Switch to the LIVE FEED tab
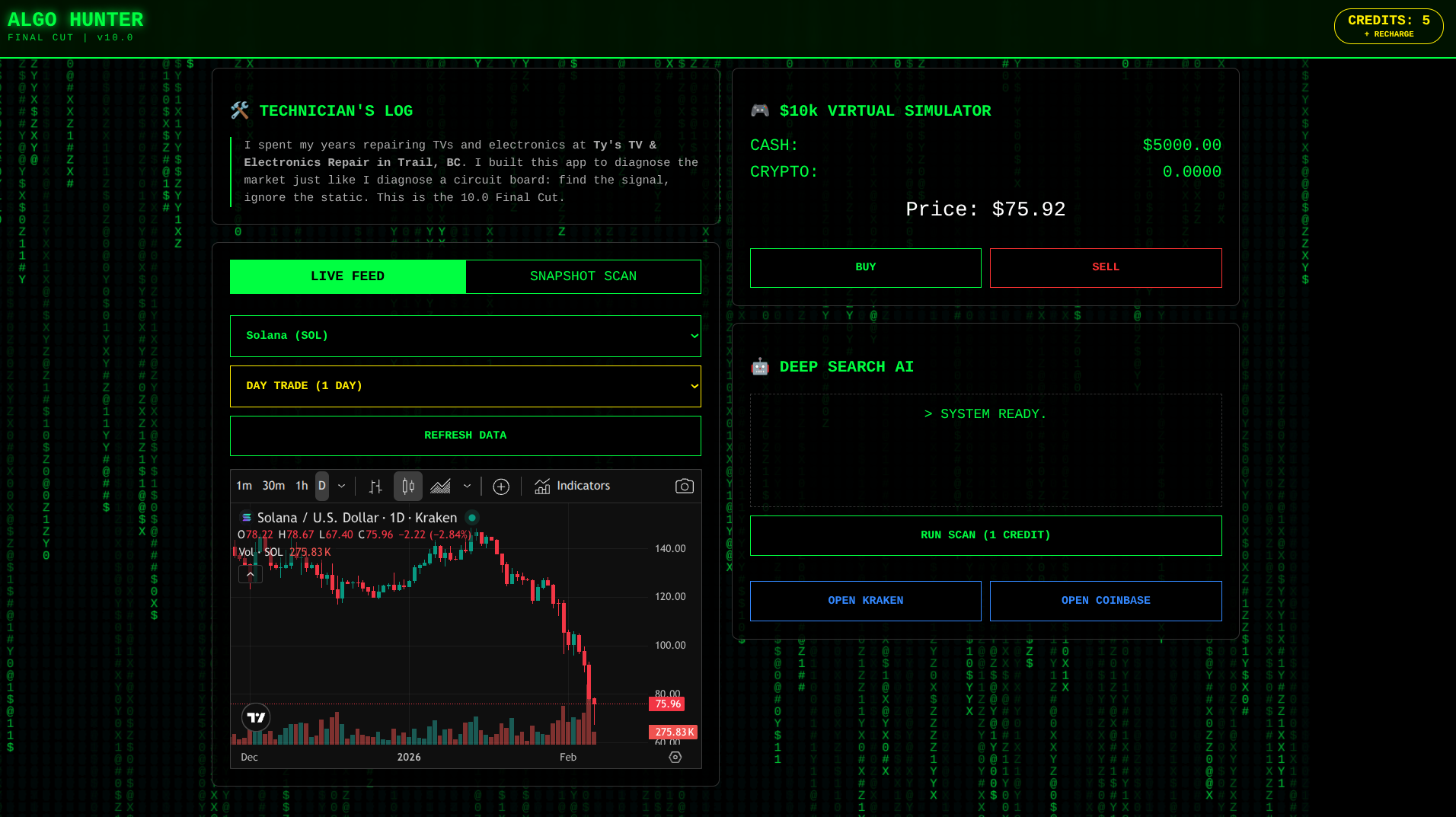Image resolution: width=1456 pixels, height=817 pixels. [347, 276]
